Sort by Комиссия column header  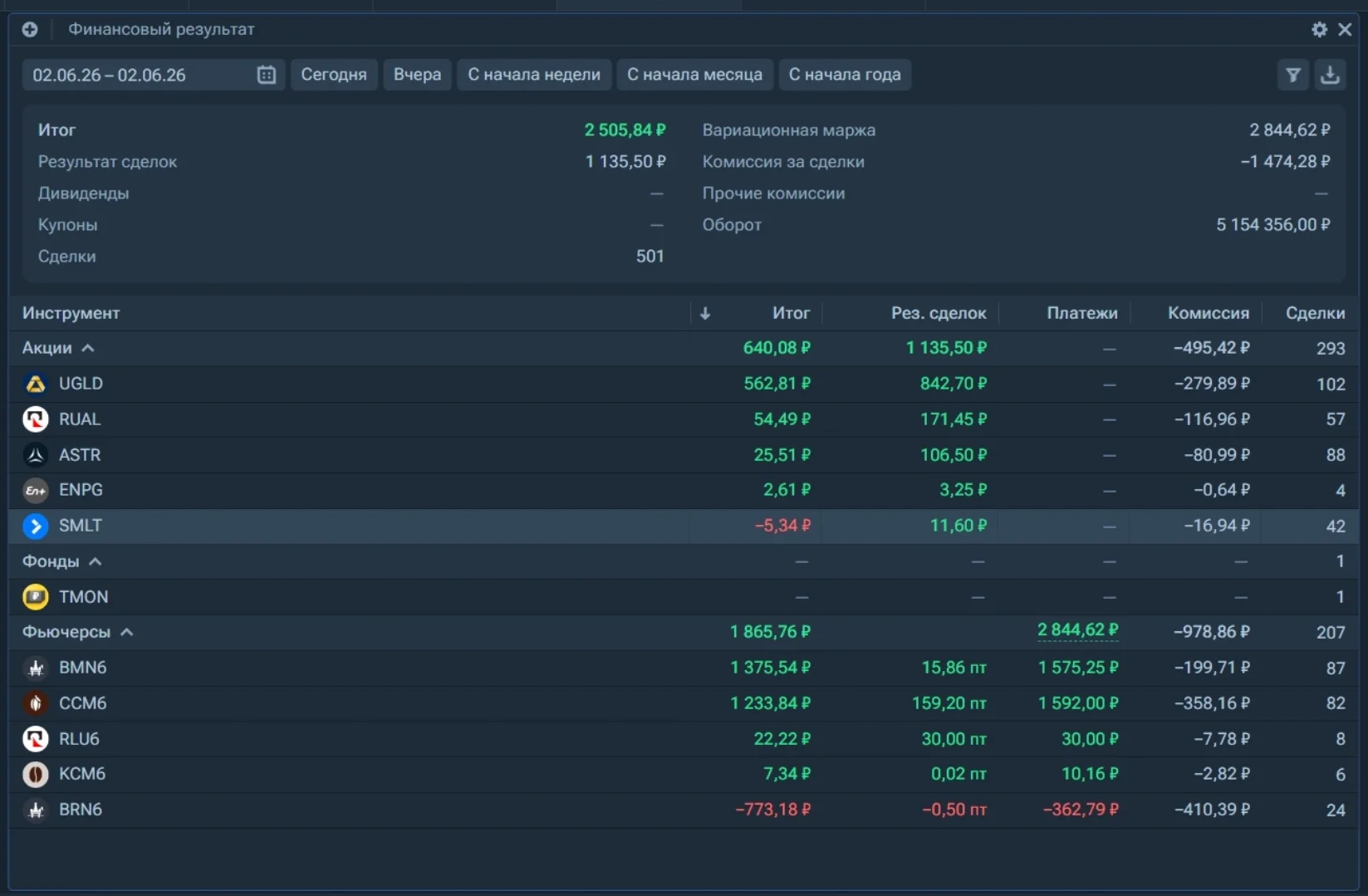(1208, 313)
